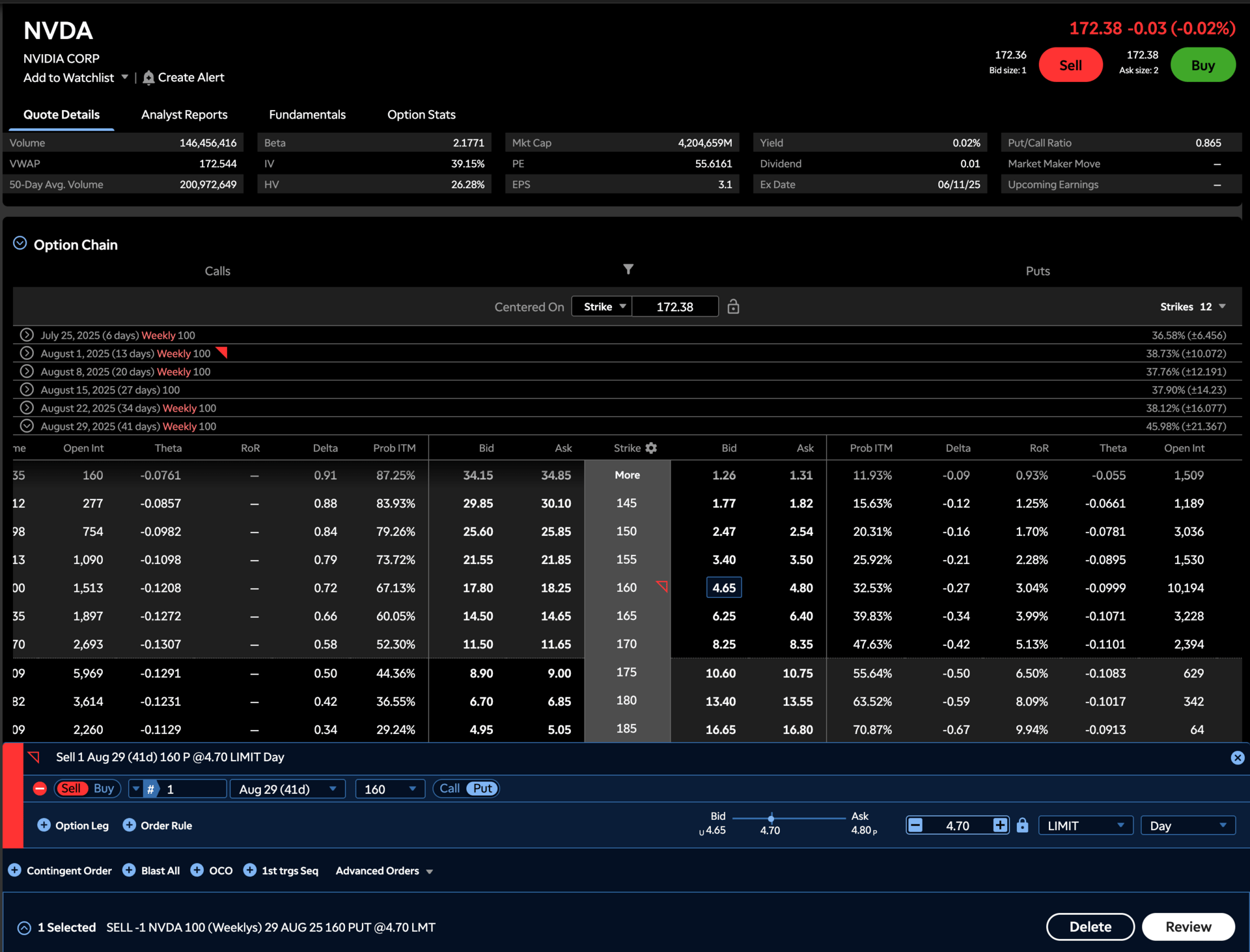The width and height of the screenshot is (1250, 952).
Task: Open the Option Stats tab
Action: pyautogui.click(x=421, y=115)
